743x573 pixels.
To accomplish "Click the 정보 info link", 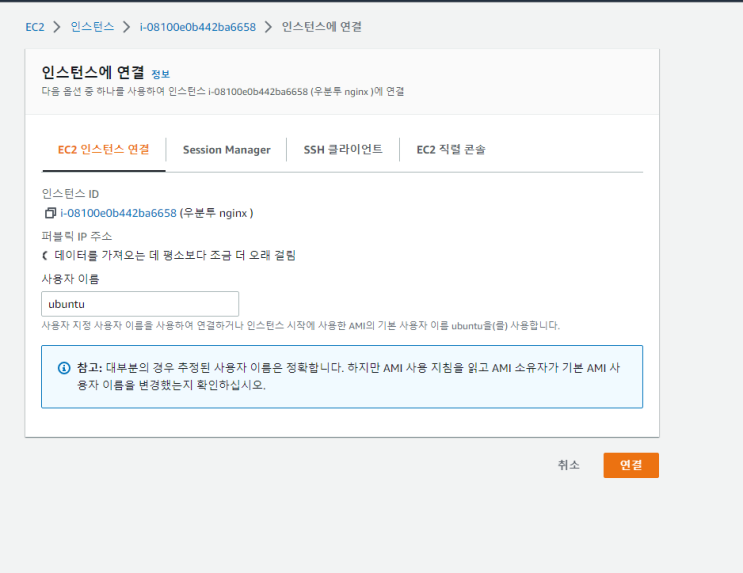I will click(160, 74).
